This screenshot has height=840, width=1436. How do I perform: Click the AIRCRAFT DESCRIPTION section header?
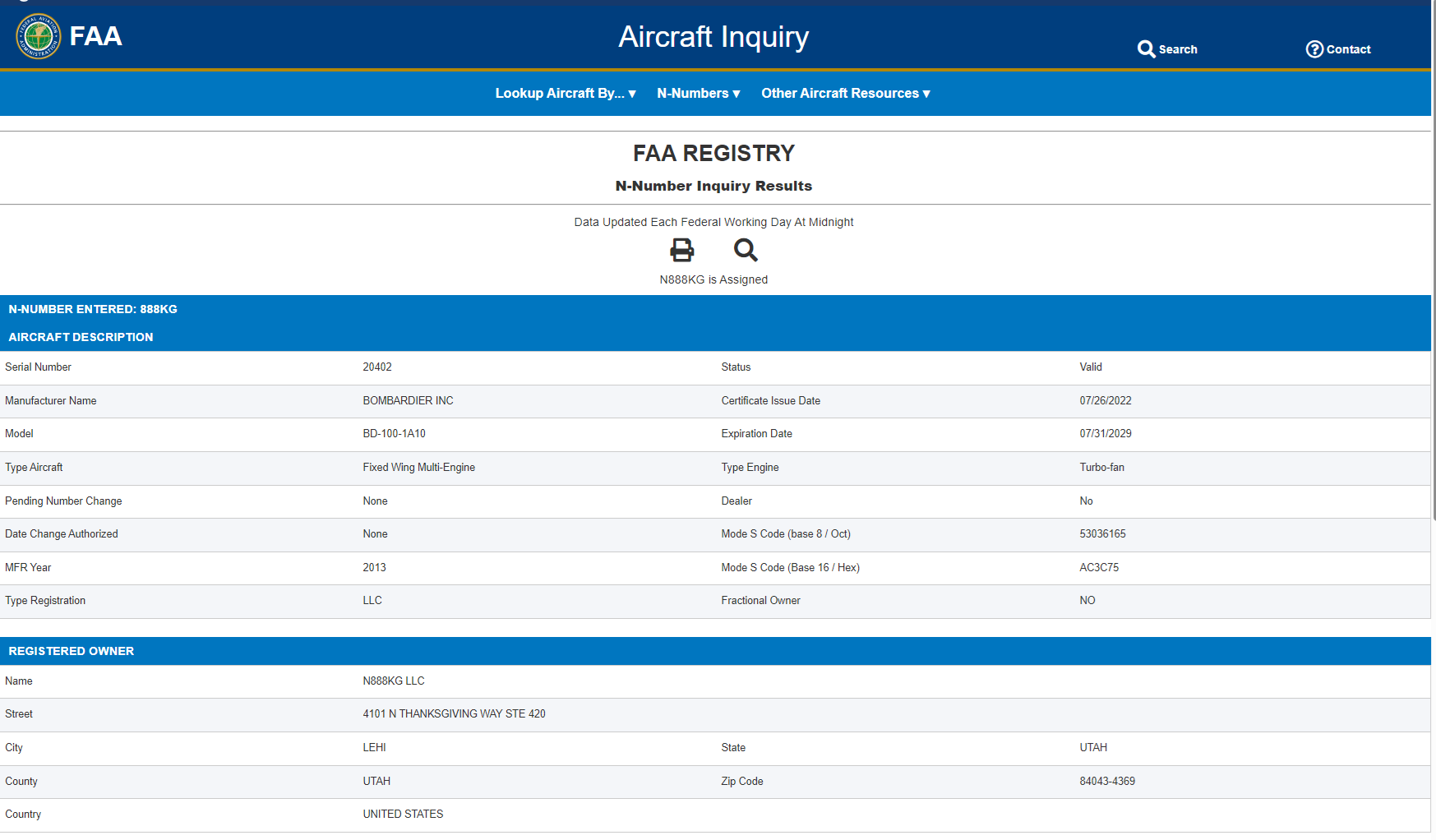click(x=81, y=337)
